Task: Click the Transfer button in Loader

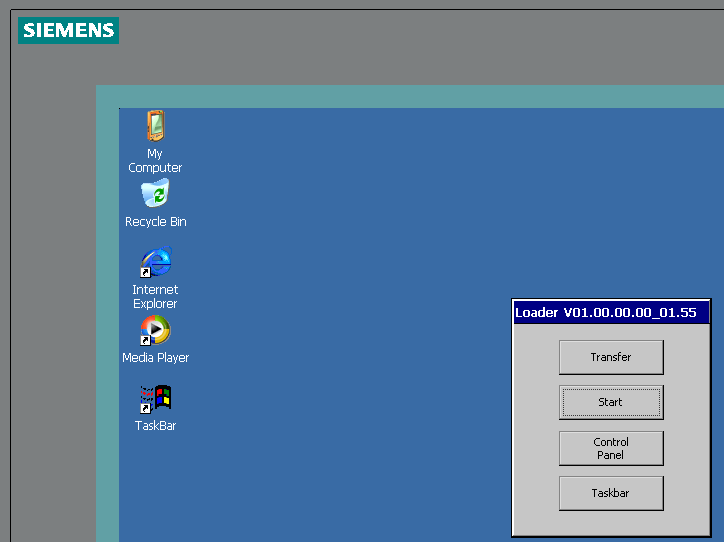Action: 611,357
